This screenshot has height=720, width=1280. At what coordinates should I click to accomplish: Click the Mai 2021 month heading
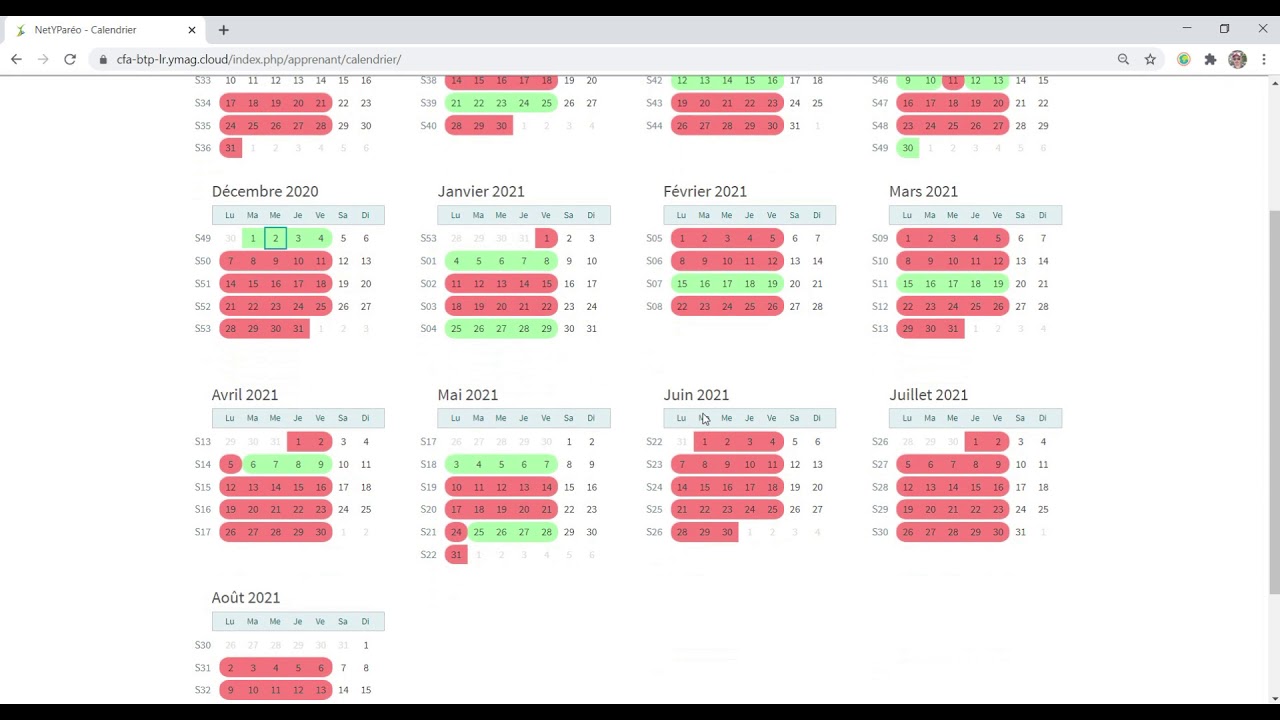click(x=468, y=395)
